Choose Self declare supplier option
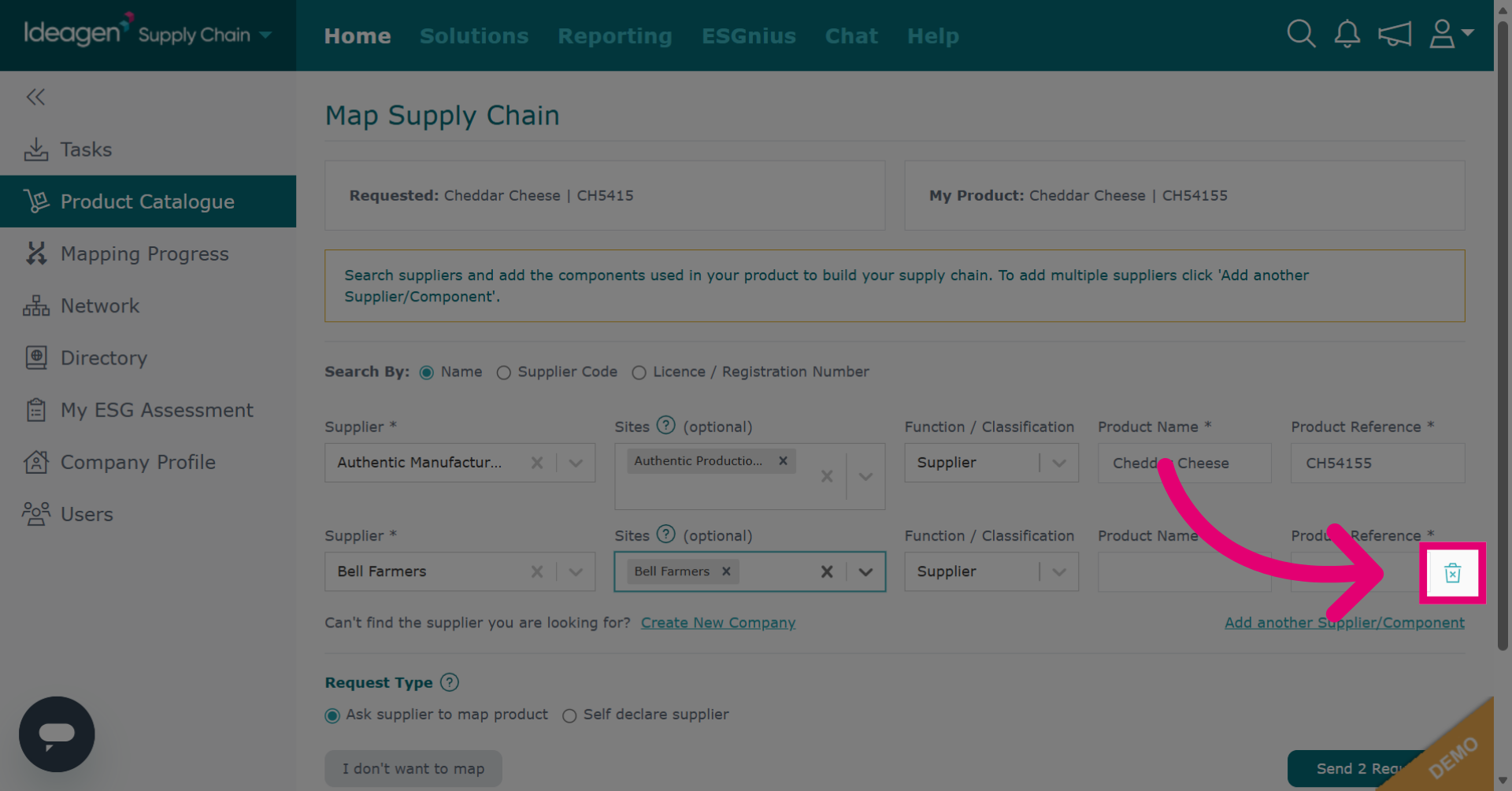This screenshot has height=791, width=1512. pyautogui.click(x=569, y=715)
